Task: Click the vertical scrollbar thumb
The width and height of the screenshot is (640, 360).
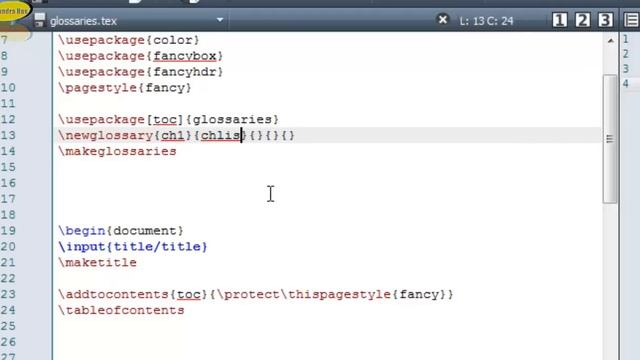Action: [610, 139]
